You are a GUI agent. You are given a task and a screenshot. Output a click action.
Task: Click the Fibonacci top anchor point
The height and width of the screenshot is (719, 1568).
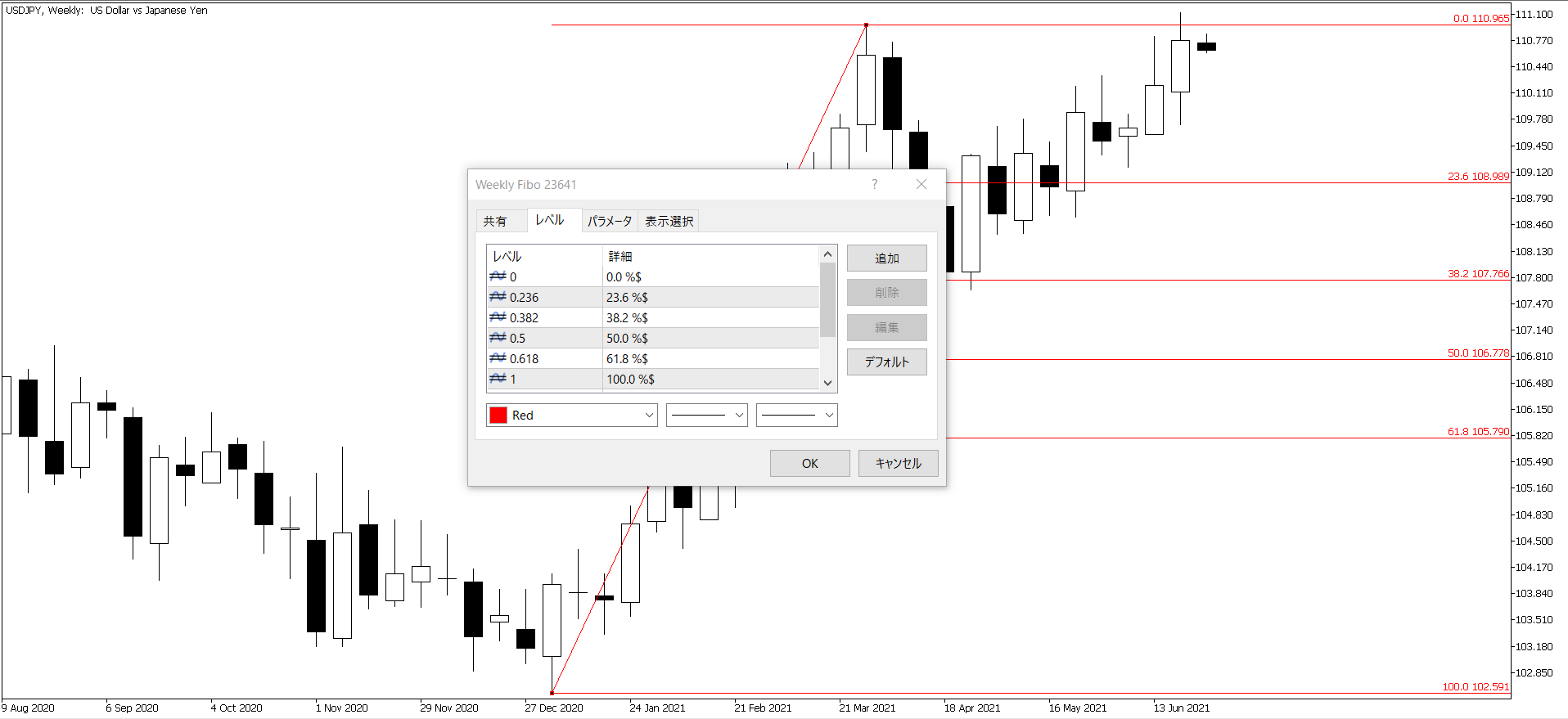tap(866, 25)
